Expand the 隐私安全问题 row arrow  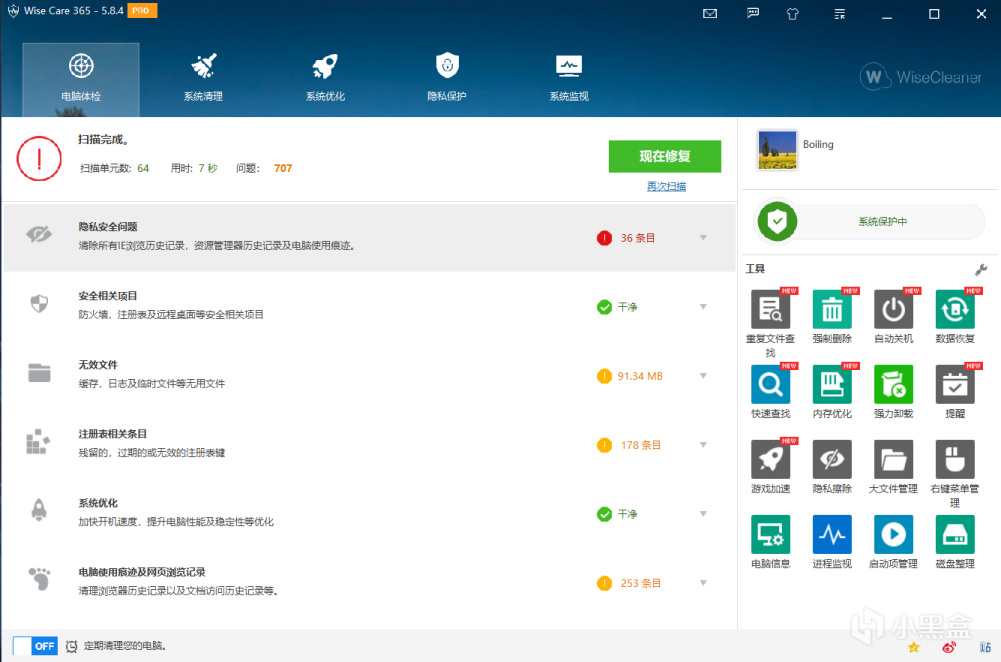click(703, 238)
